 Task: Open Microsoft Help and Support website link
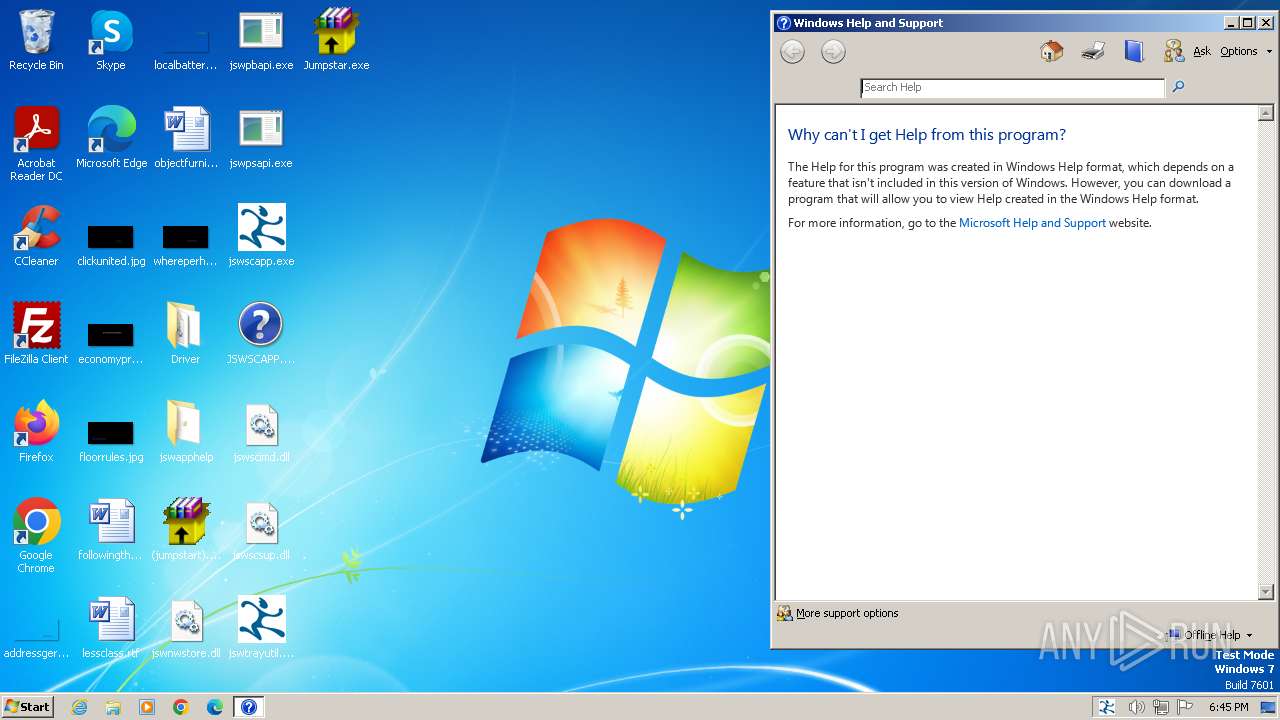pyautogui.click(x=1032, y=223)
